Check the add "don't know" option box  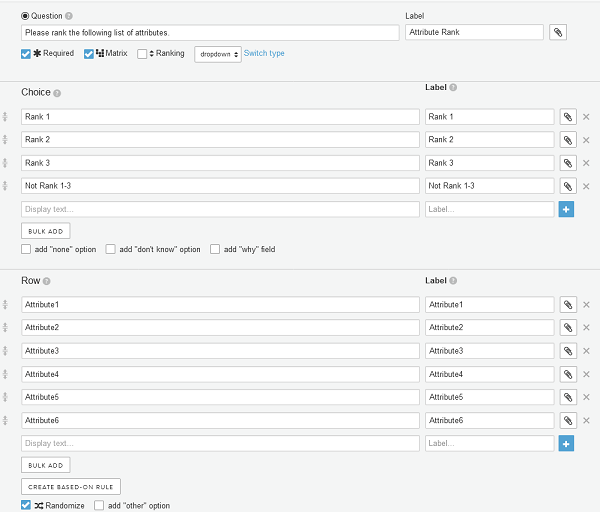[x=111, y=249]
